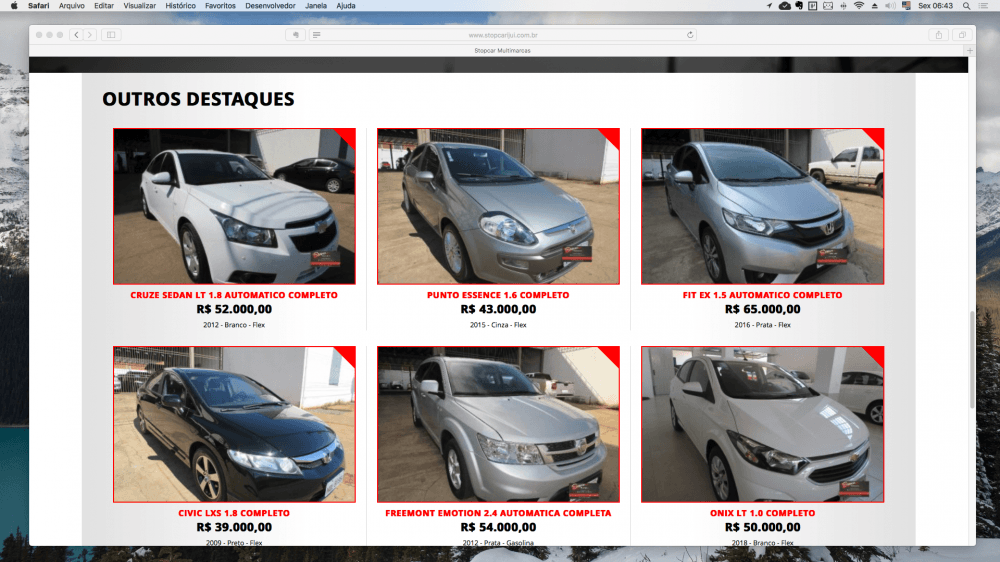
Task: Open Spotlight search in menu bar
Action: 966,6
